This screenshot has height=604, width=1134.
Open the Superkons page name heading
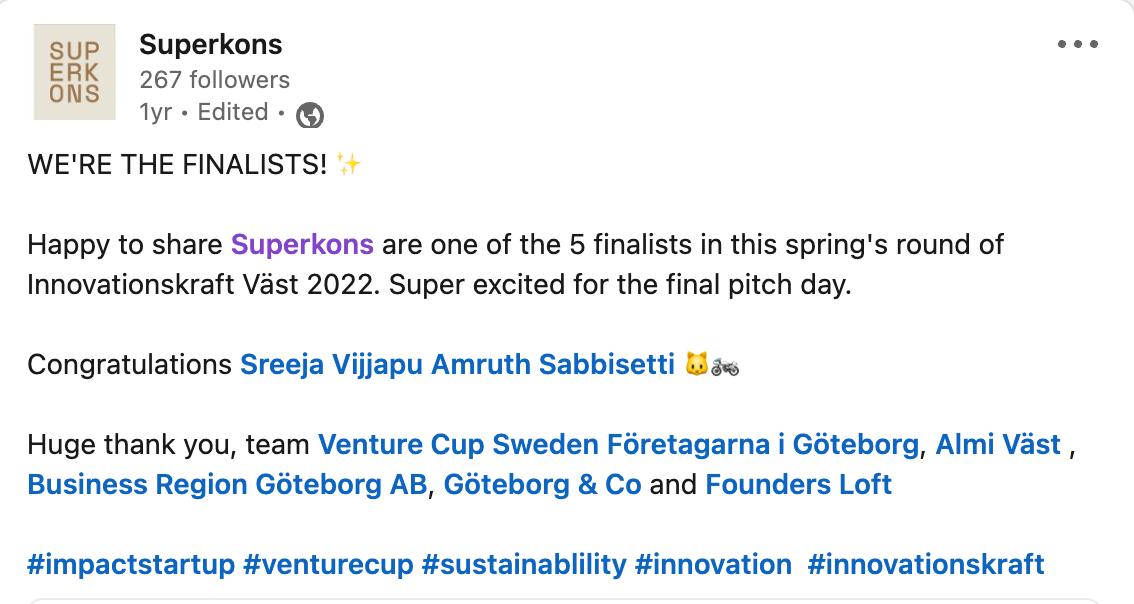(x=211, y=45)
